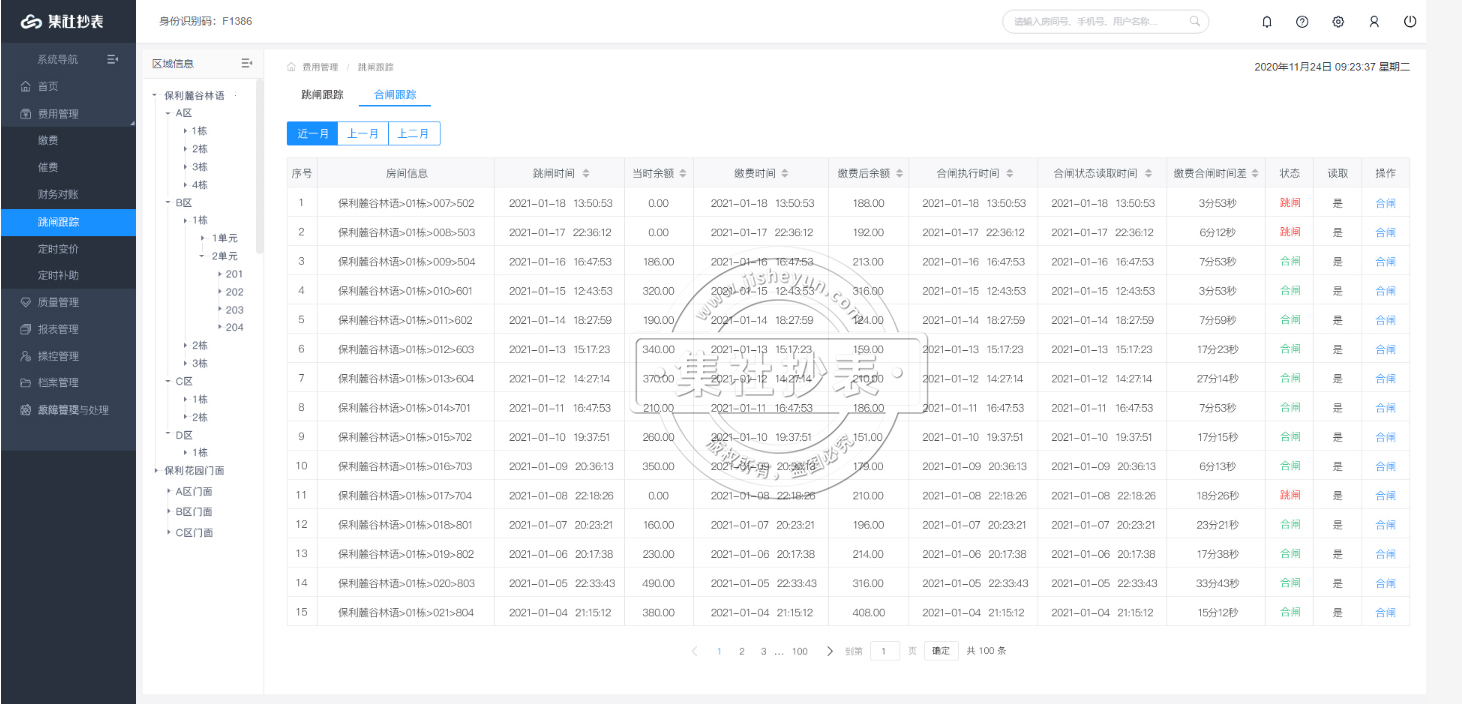
Task: Collapse the system navigation sidebar icon
Action: (x=113, y=59)
